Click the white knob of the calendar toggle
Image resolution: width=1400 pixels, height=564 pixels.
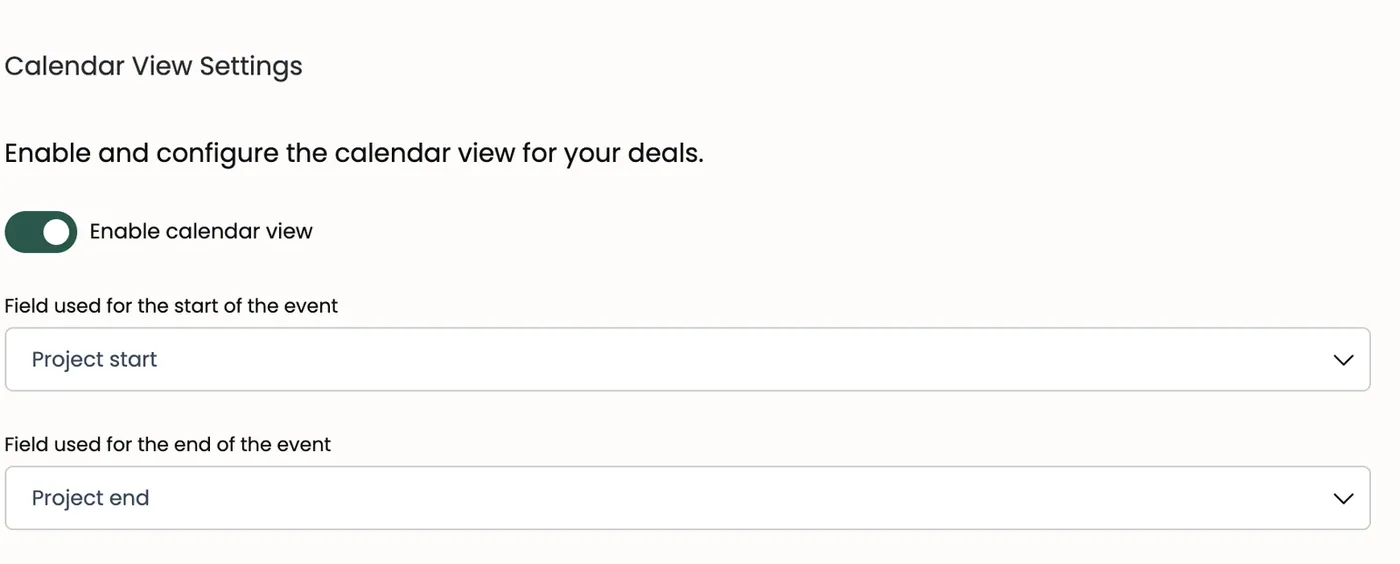click(57, 232)
